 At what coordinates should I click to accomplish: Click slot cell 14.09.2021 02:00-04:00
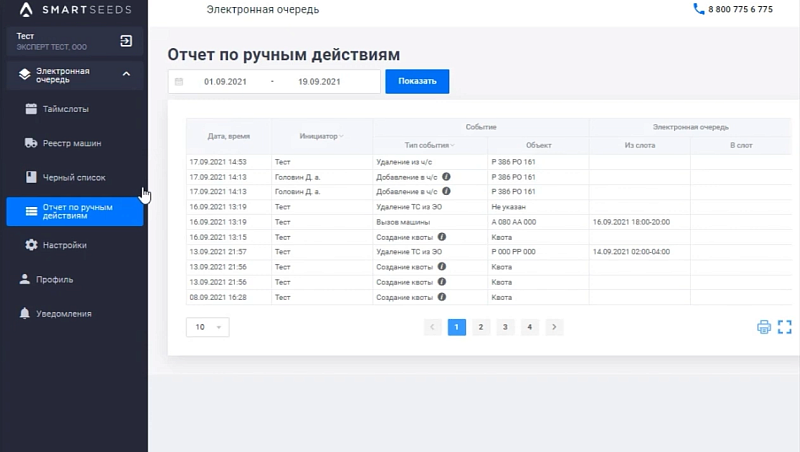tap(640, 252)
